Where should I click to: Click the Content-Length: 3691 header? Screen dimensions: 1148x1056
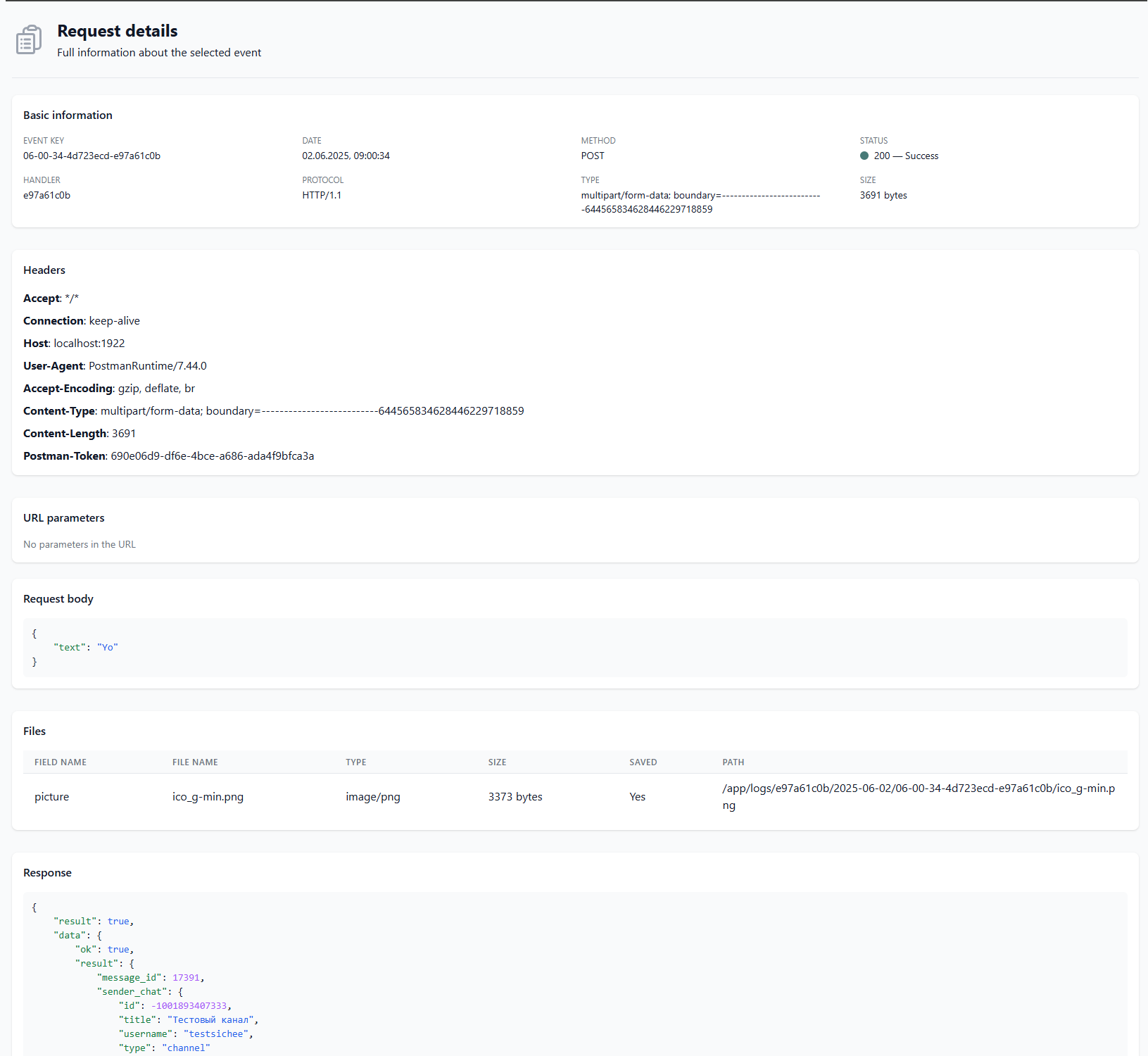coord(80,434)
